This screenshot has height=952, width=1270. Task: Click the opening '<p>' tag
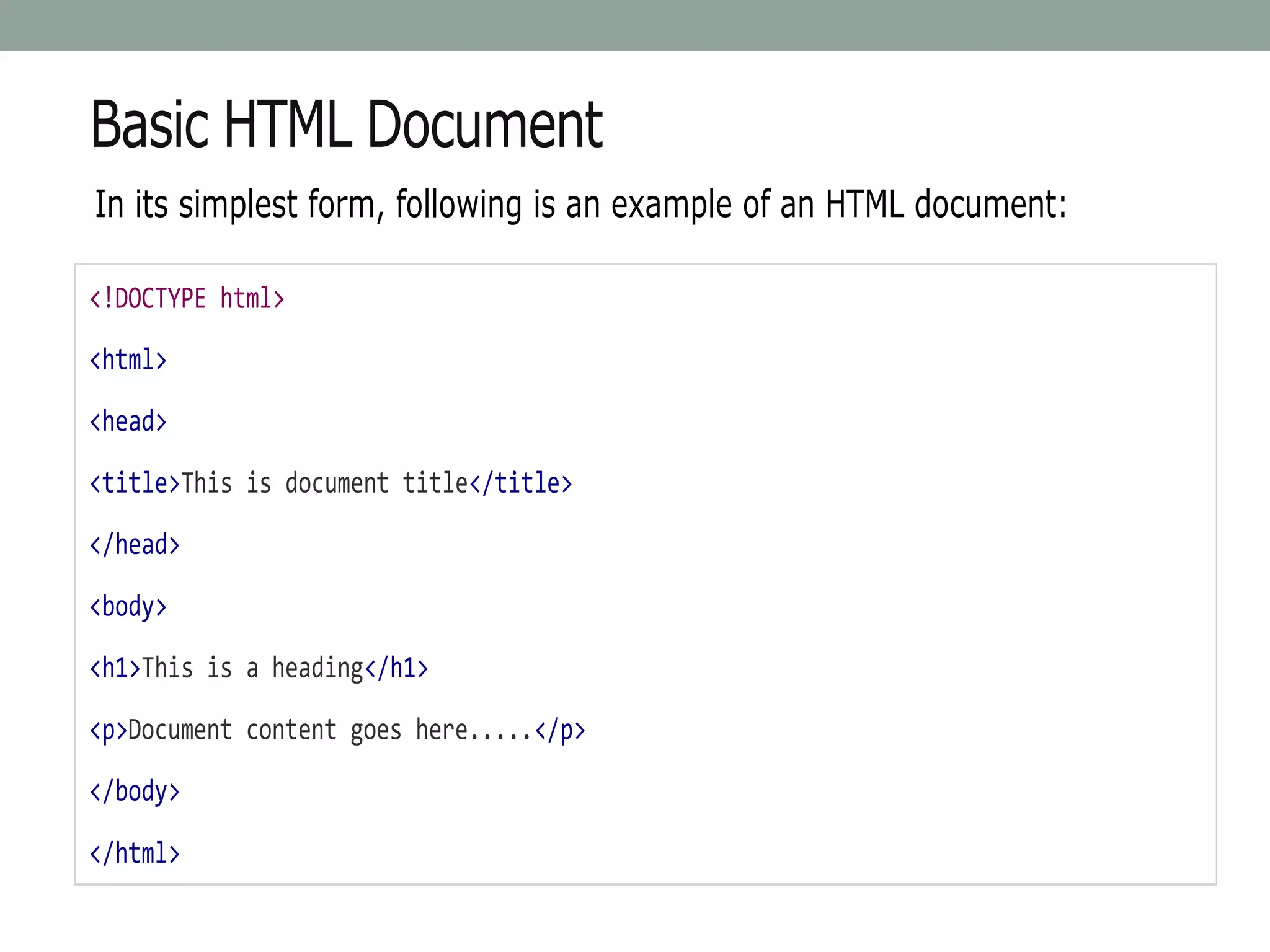[x=109, y=730]
